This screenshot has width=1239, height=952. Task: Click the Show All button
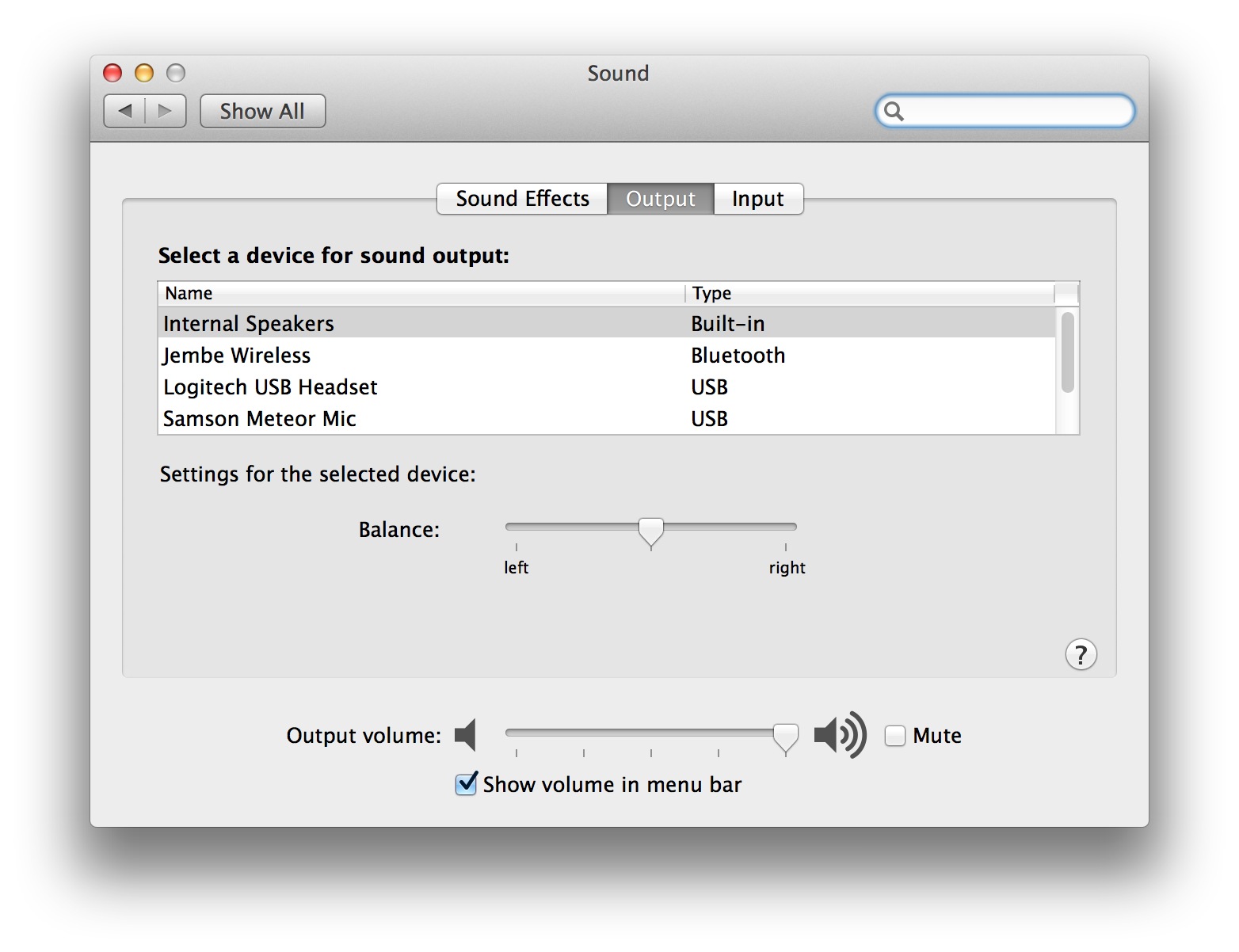tap(262, 111)
